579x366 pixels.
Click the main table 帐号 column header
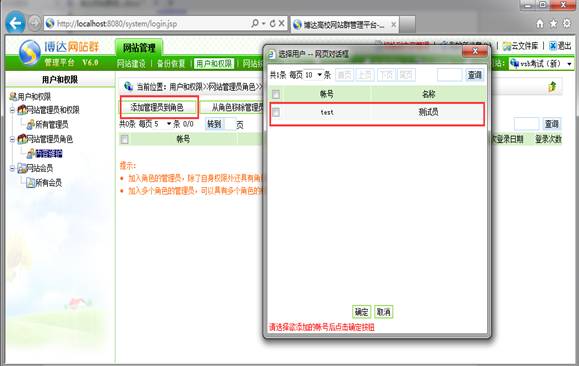pos(183,139)
